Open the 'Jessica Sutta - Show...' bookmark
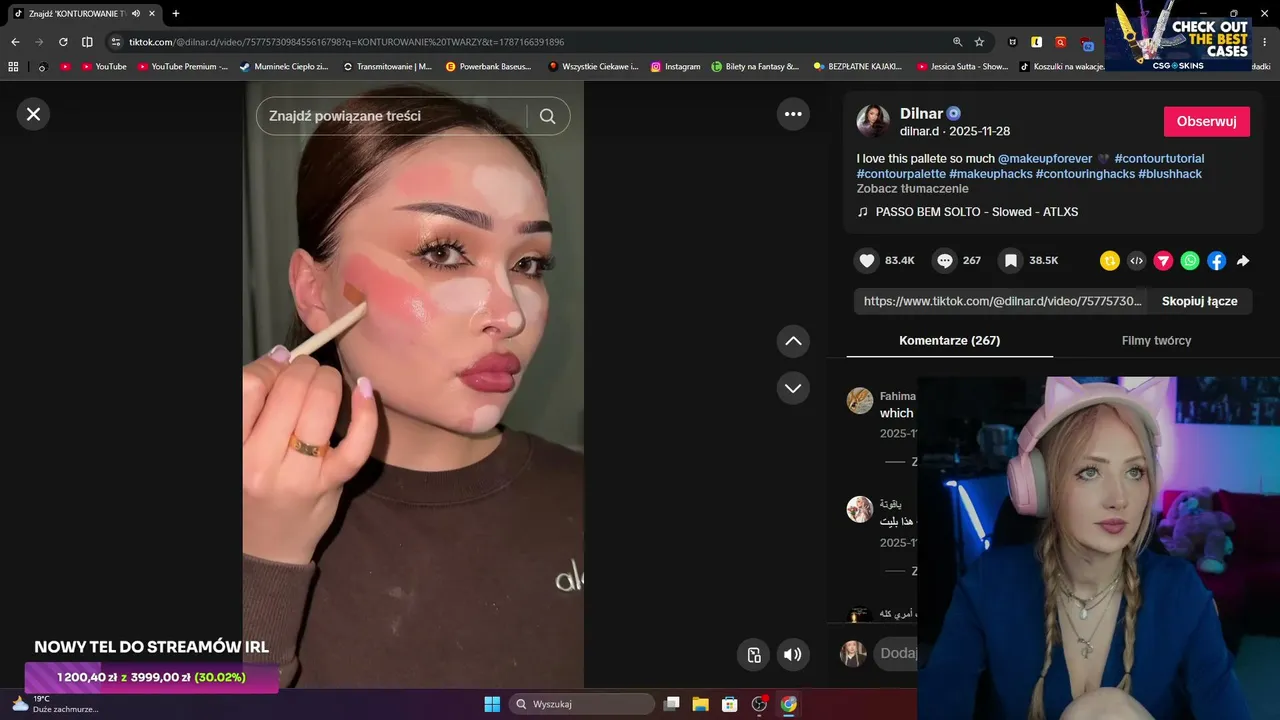The image size is (1280, 720). coord(962,67)
